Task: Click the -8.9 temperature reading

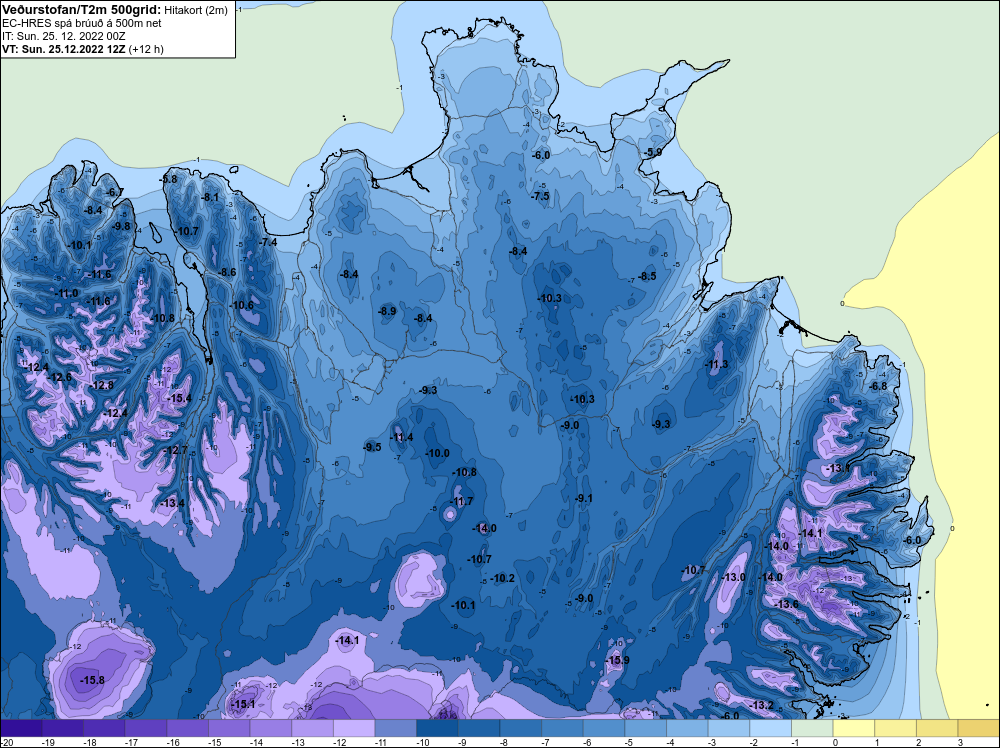Action: [x=387, y=311]
